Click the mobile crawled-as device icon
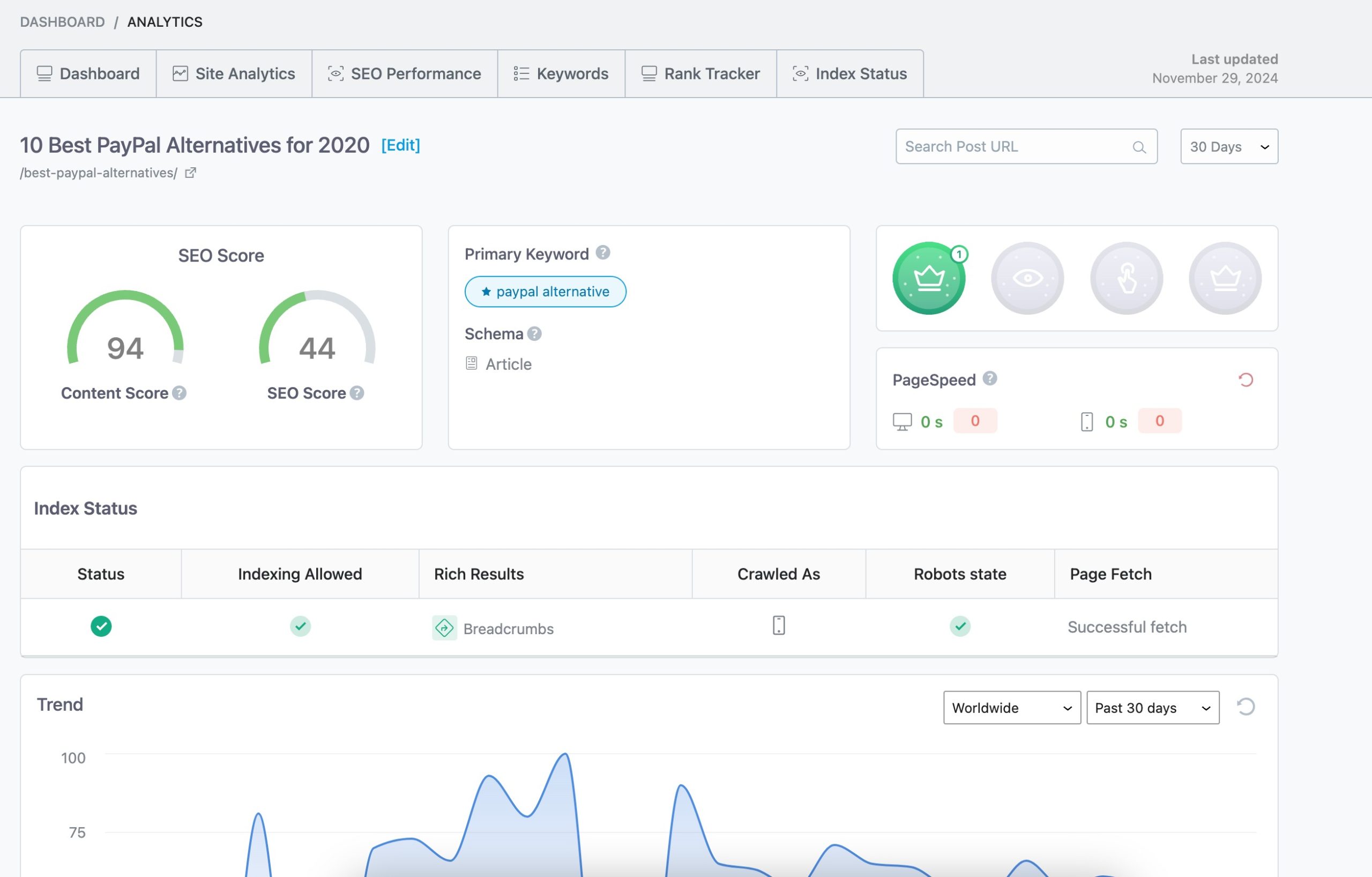Screen dimensions: 1372x877 (x=779, y=626)
